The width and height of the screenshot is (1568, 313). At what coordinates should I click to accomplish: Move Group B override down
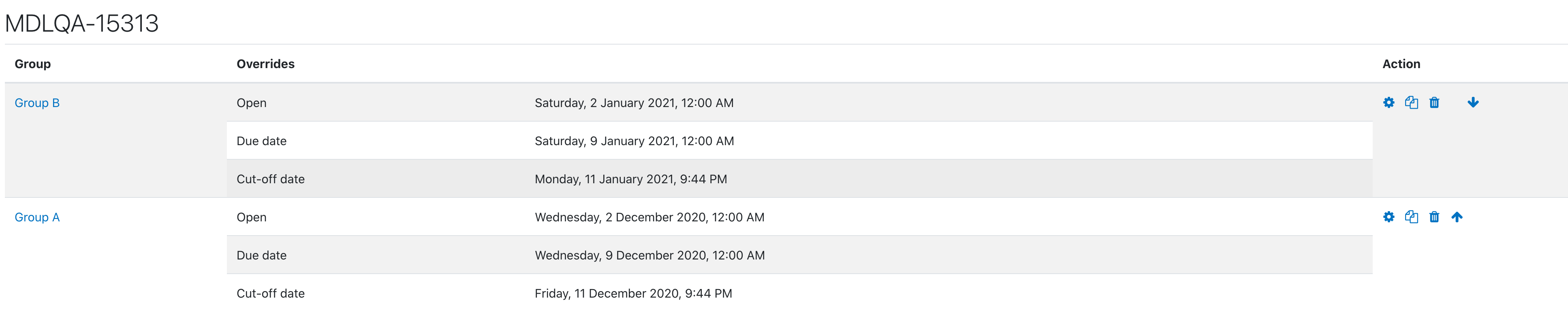(x=1473, y=102)
